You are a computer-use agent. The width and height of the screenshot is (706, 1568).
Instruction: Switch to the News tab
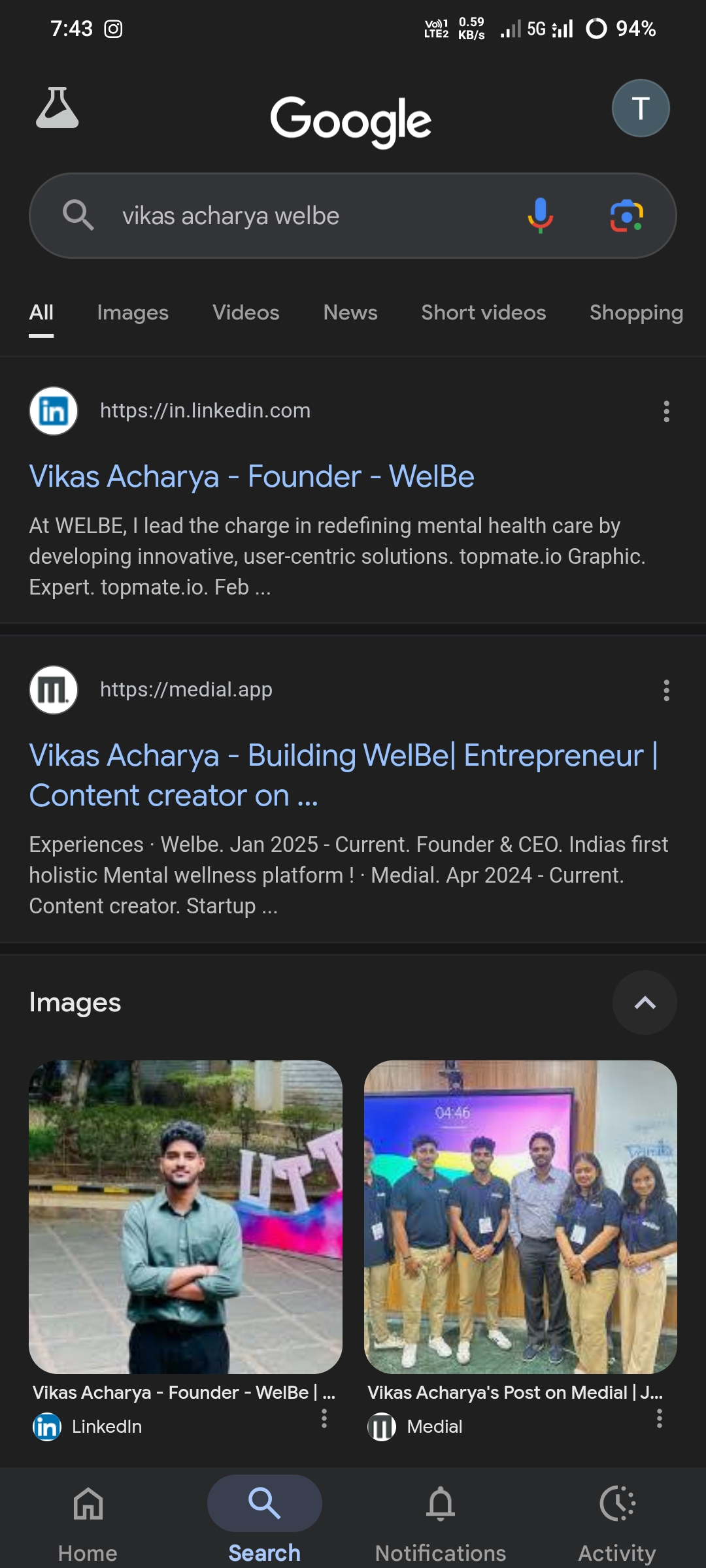(x=350, y=313)
